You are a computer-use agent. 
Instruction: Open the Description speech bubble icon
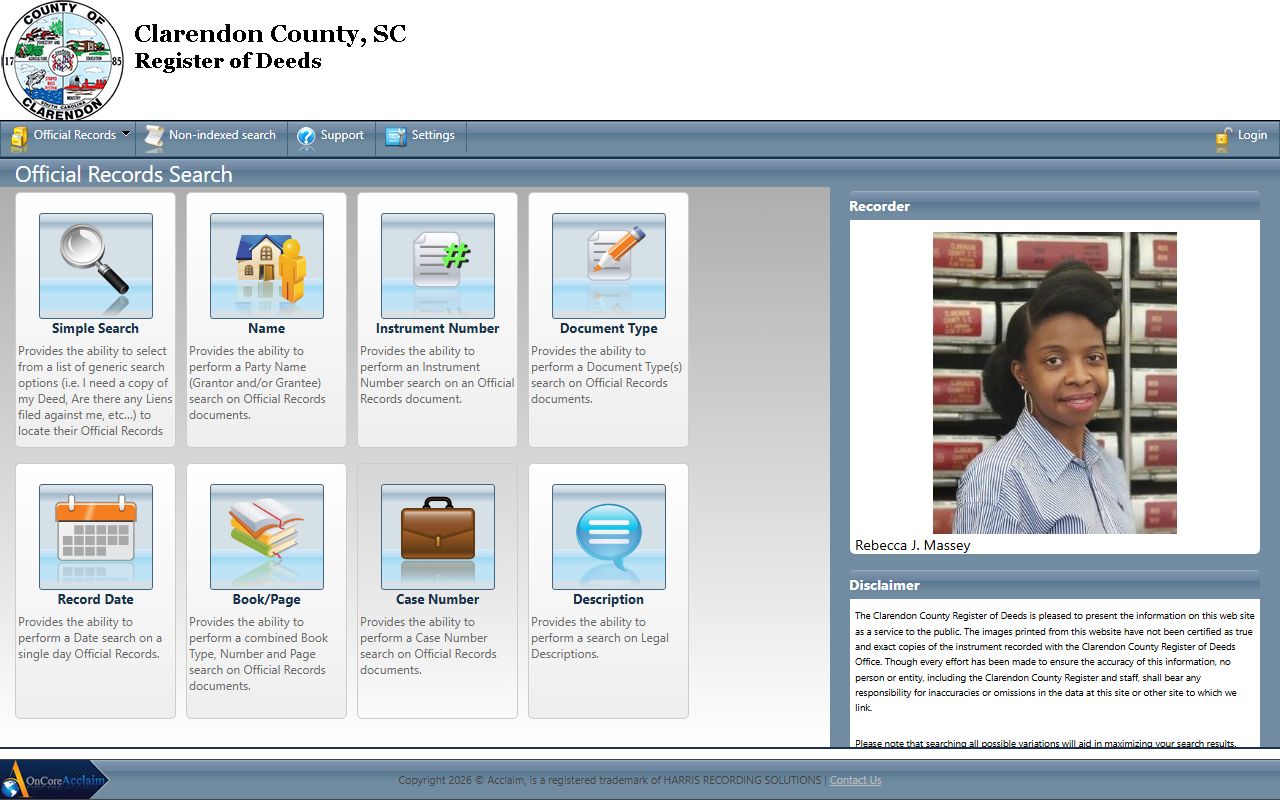(609, 537)
